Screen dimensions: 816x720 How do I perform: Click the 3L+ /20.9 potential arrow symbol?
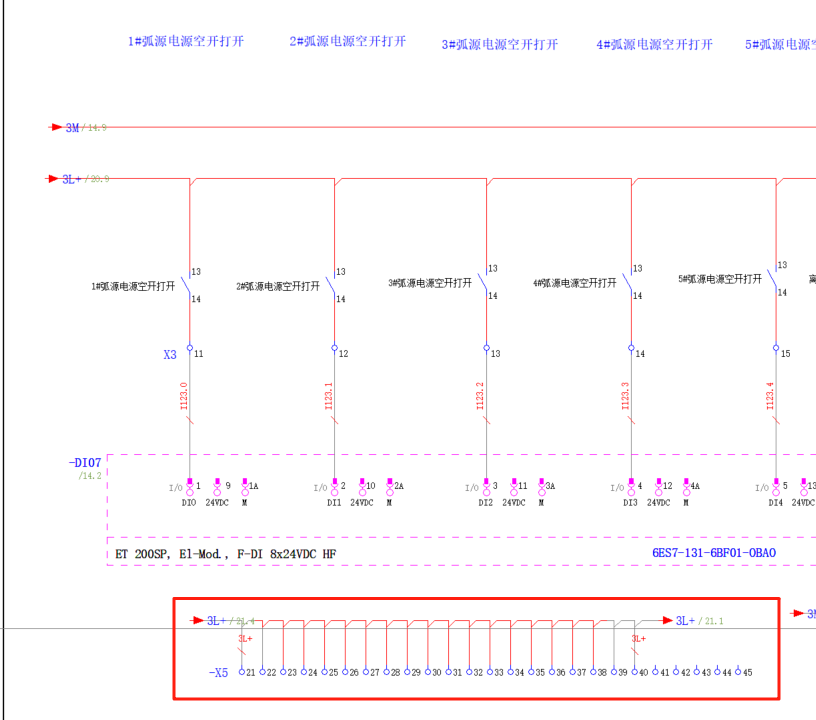click(x=54, y=179)
